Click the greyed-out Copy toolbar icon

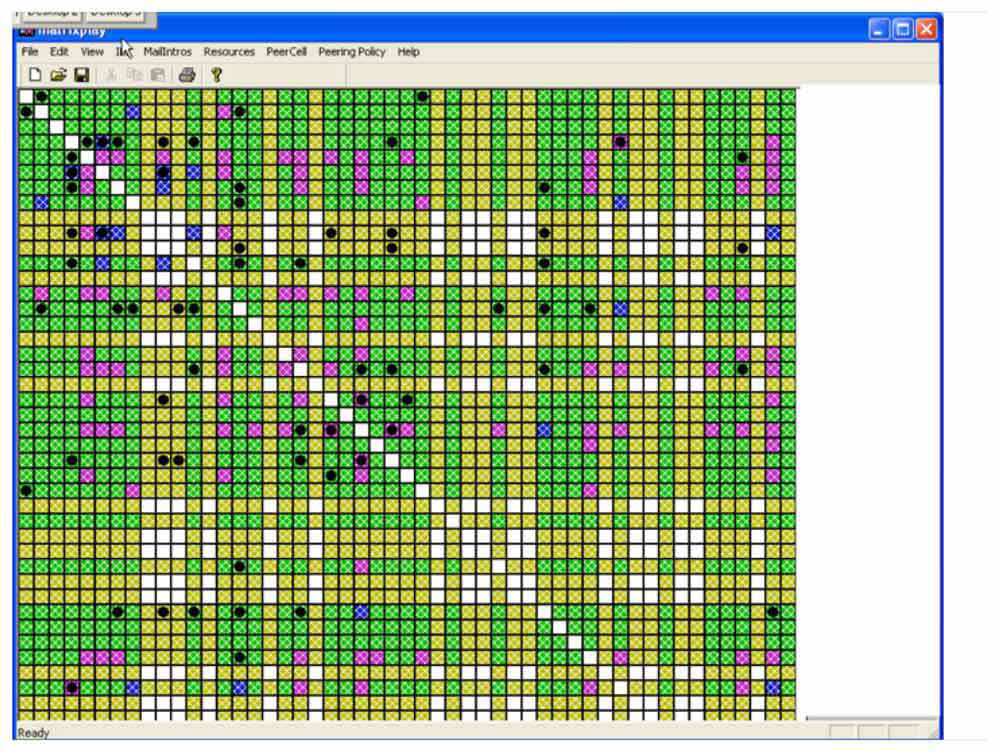(x=134, y=75)
